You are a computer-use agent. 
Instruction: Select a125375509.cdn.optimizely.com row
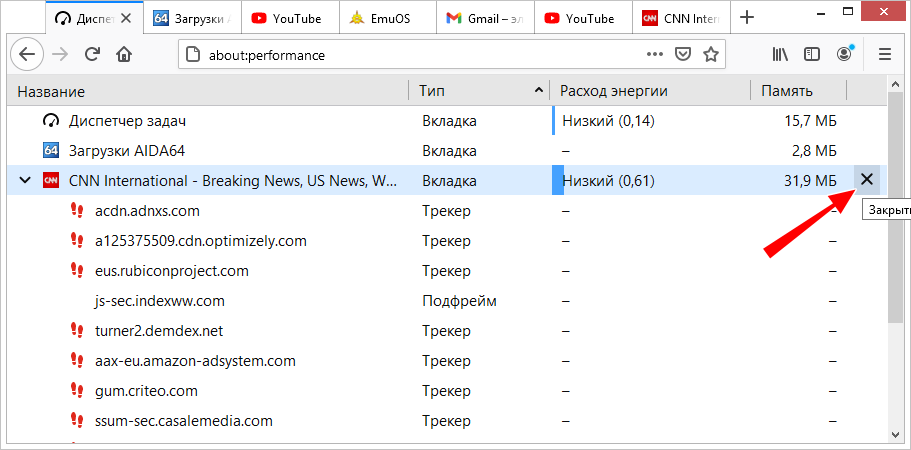click(x=447, y=240)
